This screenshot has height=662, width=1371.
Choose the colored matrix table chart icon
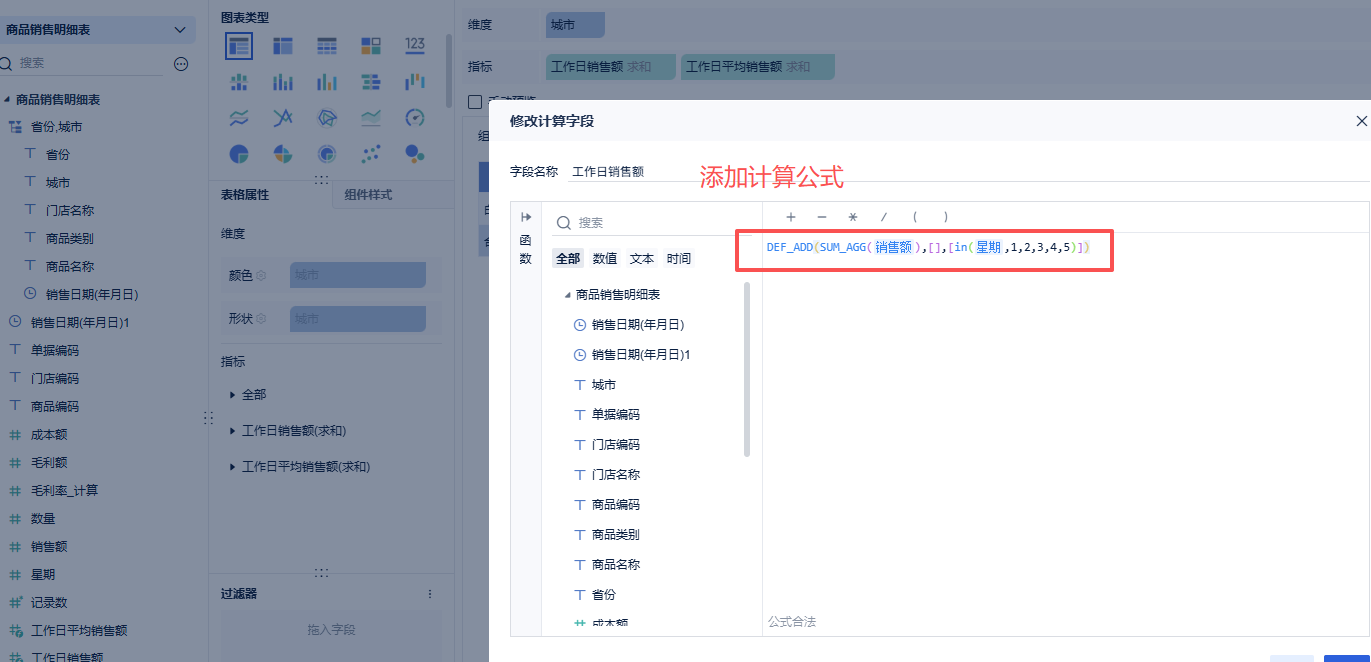point(371,46)
